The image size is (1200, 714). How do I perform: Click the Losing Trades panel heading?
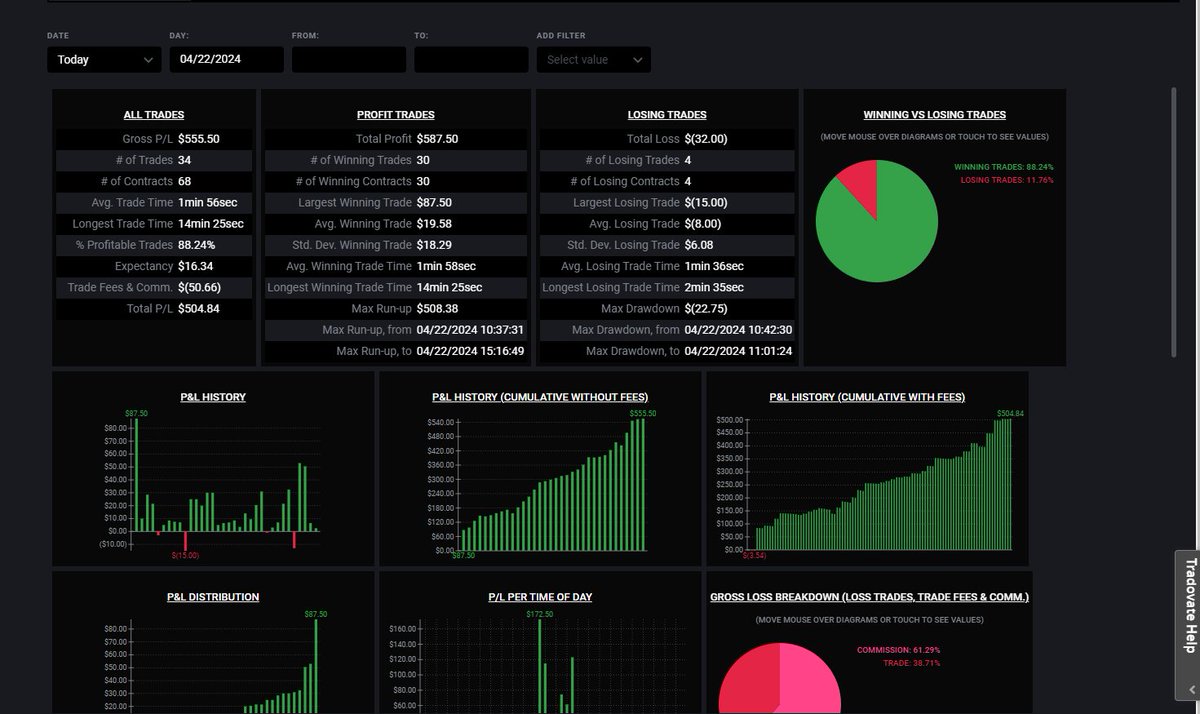(667, 115)
